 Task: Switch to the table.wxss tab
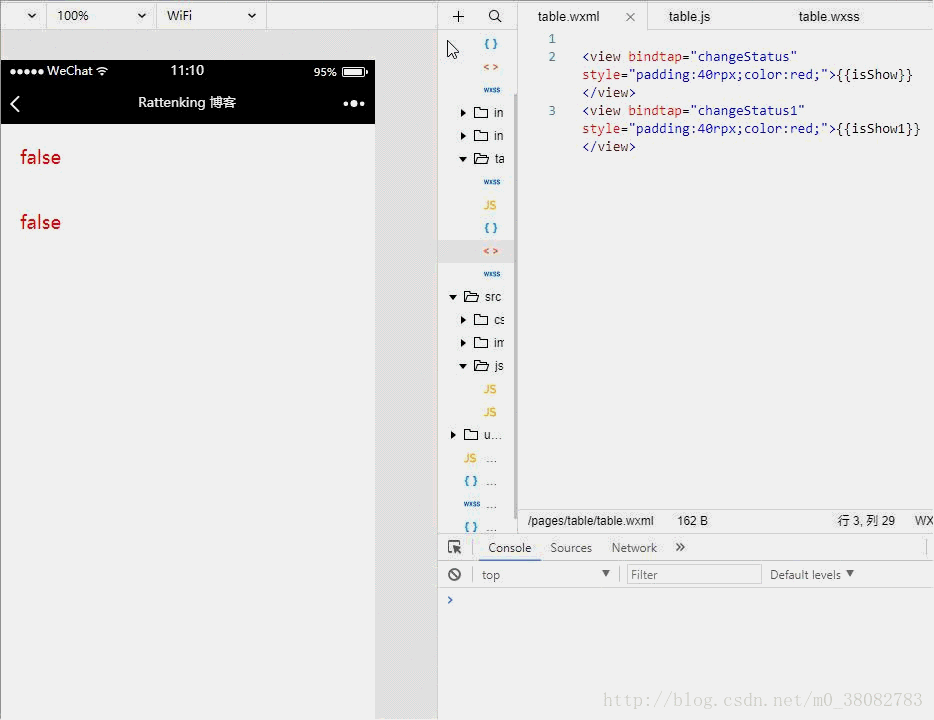(x=829, y=17)
